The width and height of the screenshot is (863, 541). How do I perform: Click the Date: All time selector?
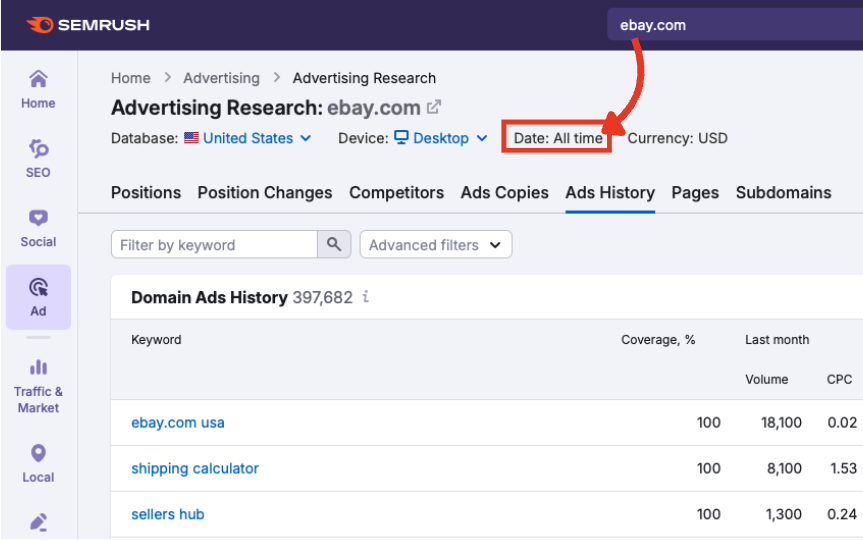pos(558,138)
